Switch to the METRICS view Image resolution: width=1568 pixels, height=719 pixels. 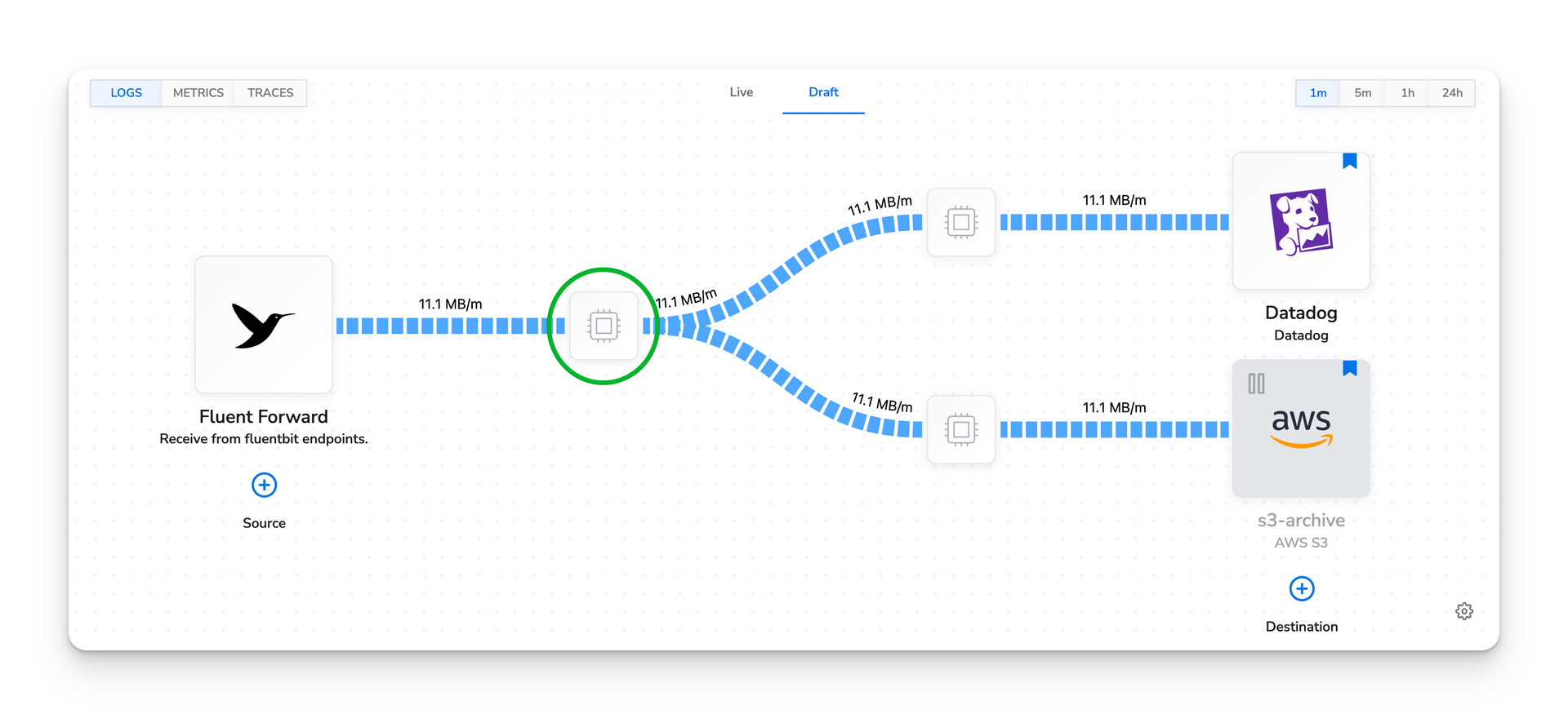(198, 93)
